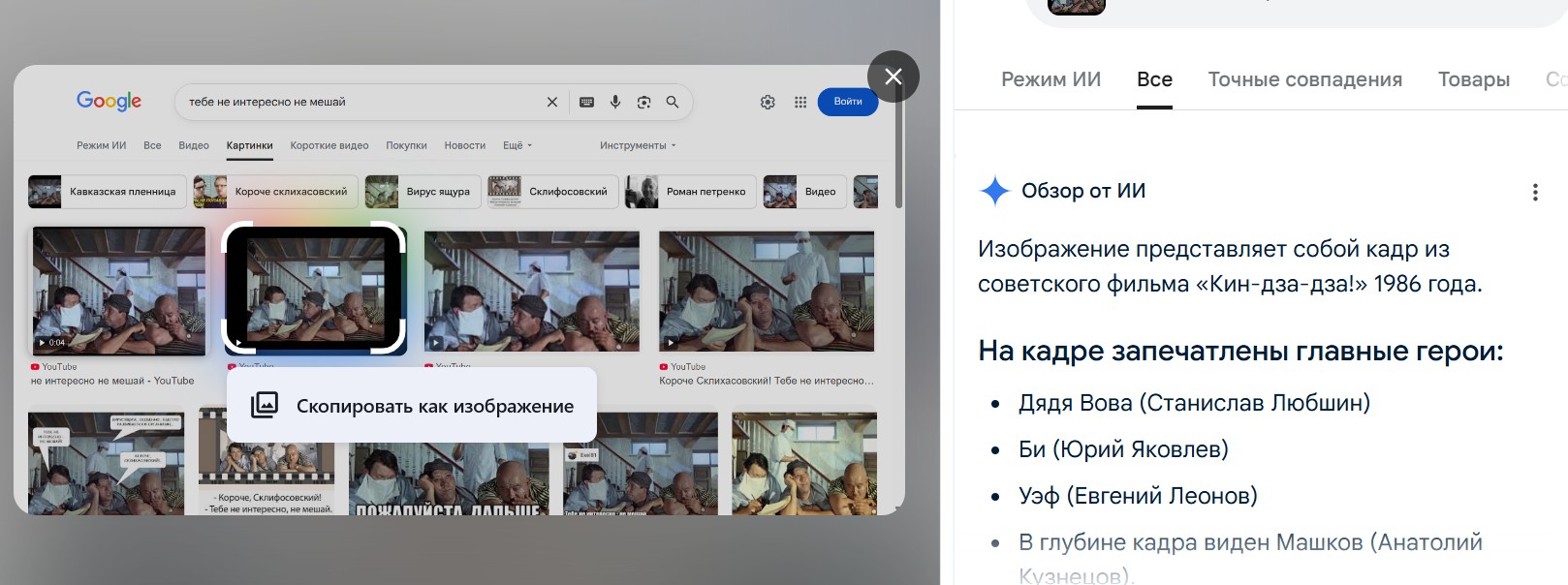Open the first video thumbnail with 0:04
Image resolution: width=1568 pixels, height=585 pixels.
[119, 291]
